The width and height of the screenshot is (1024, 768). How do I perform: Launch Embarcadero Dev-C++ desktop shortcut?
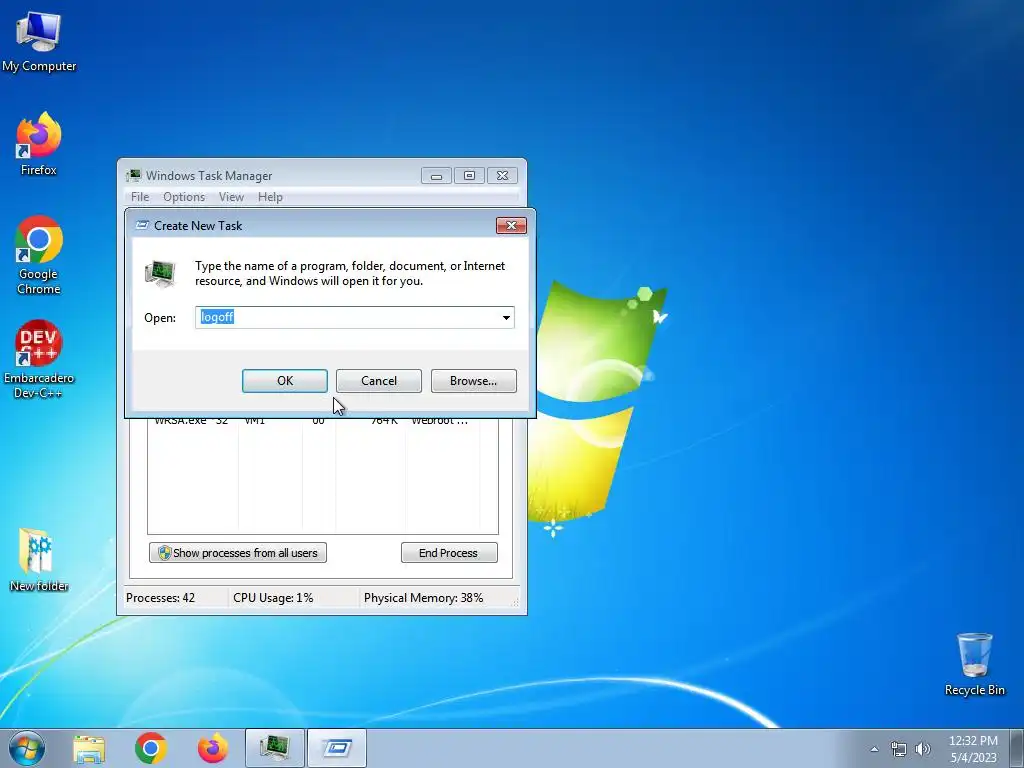(39, 359)
